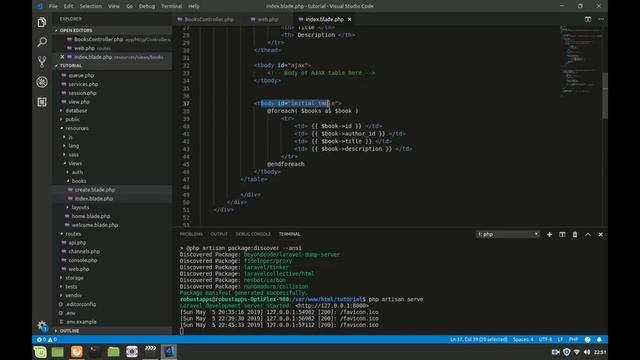The image size is (640, 360).
Task: Expand the layouts folder
Action: [x=80, y=207]
